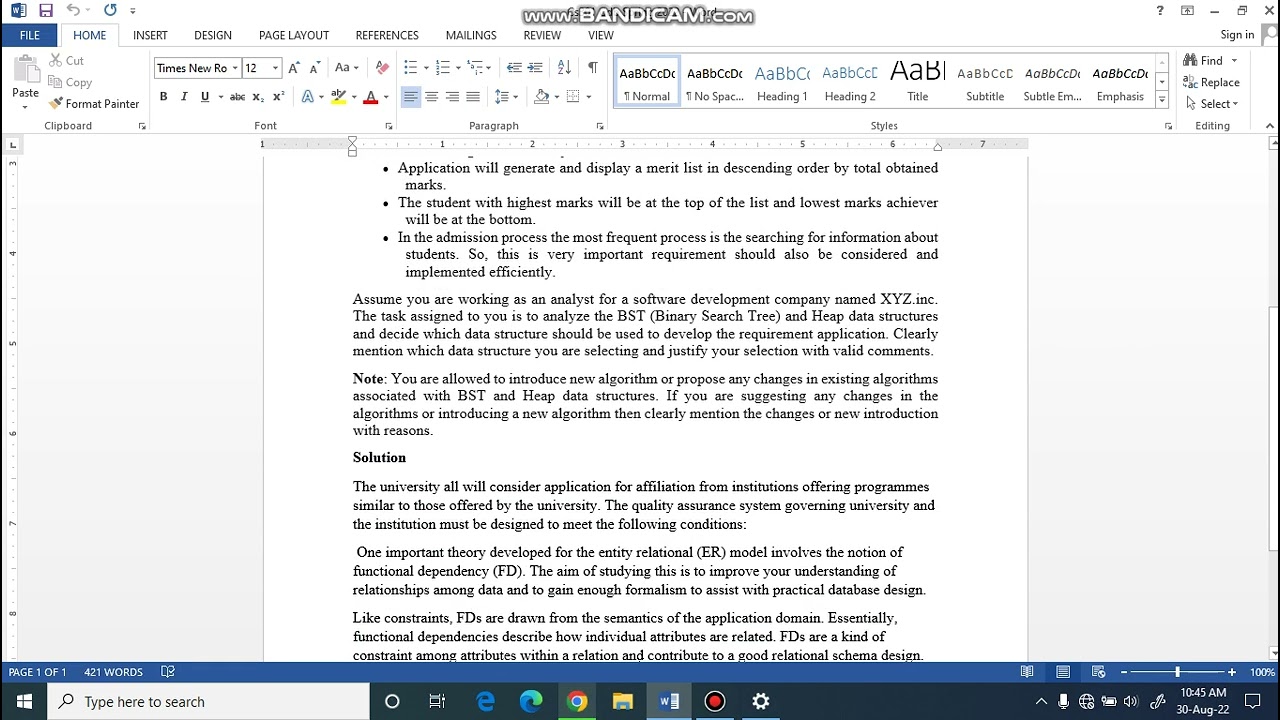This screenshot has width=1280, height=720.
Task: Switch to Web Layout view
Action: point(1098,672)
